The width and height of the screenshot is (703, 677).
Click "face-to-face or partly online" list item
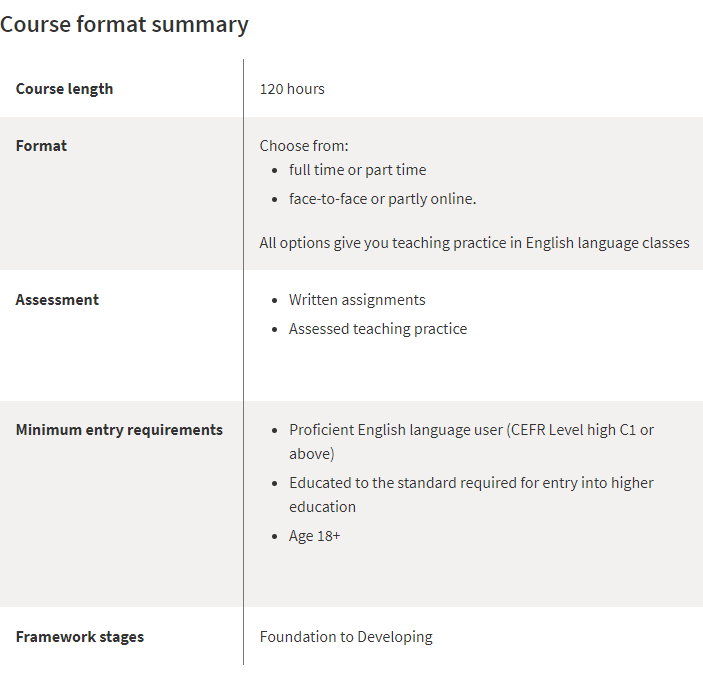382,199
